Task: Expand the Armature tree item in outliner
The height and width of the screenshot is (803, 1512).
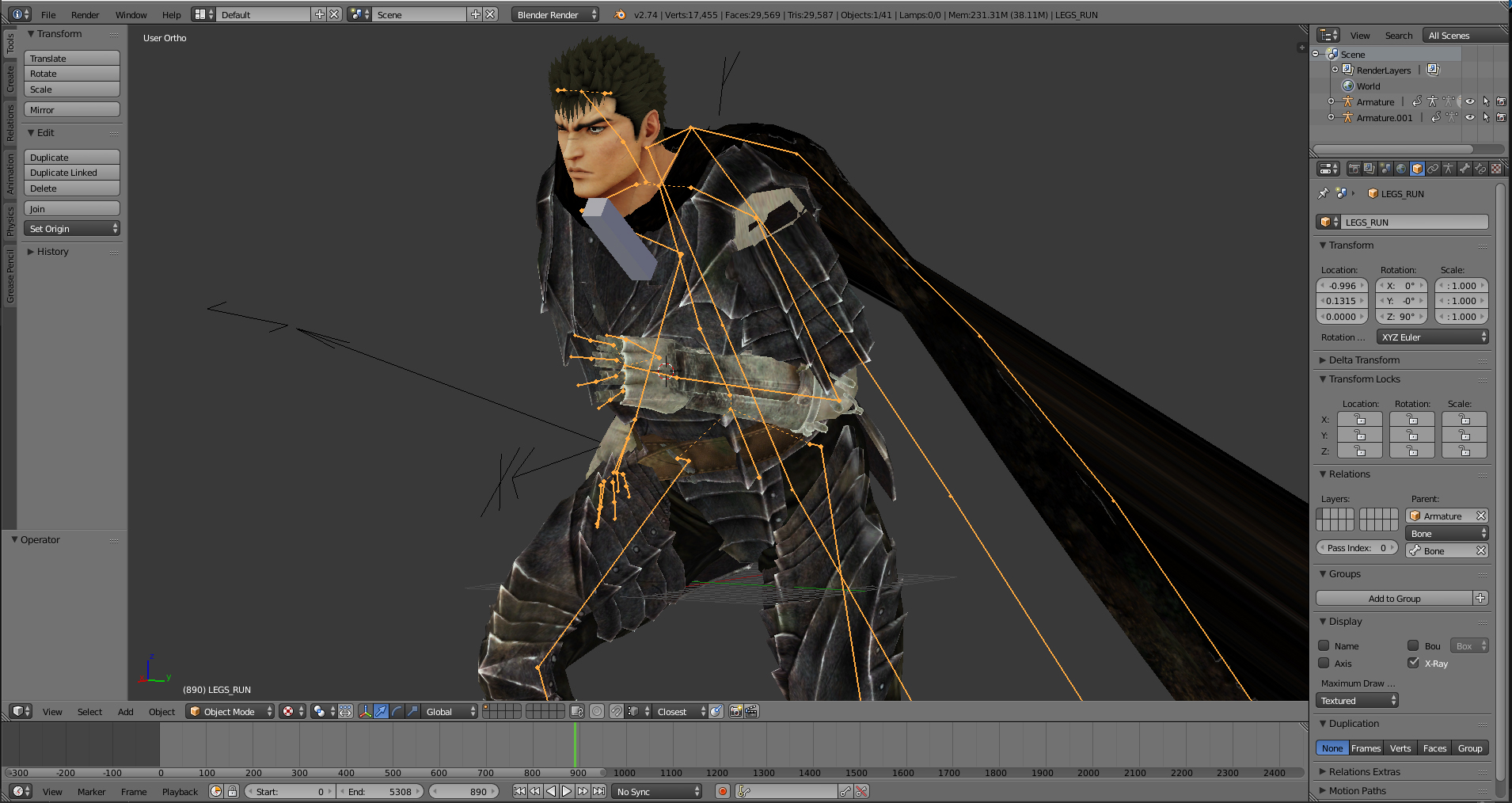Action: [1332, 101]
